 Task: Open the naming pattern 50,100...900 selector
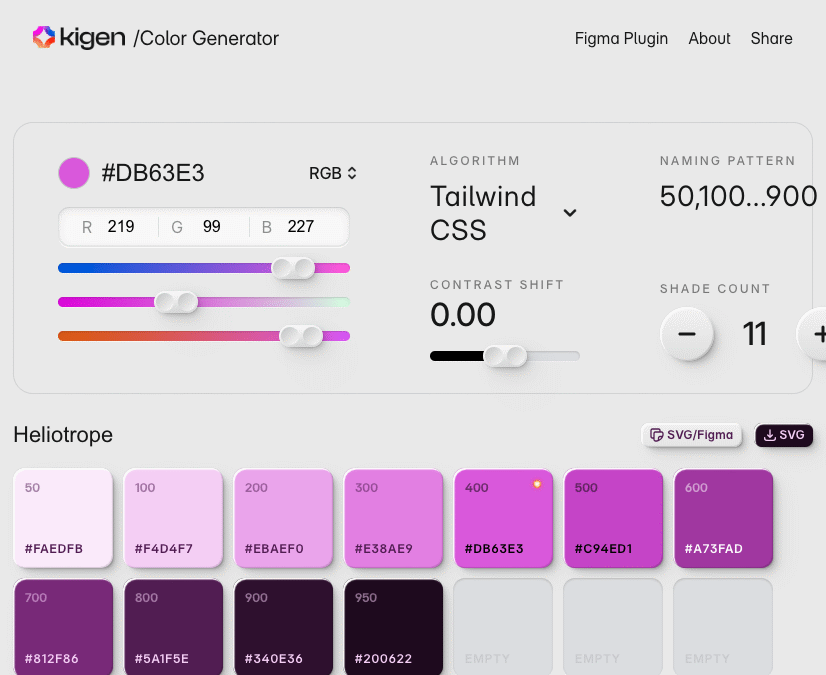click(x=738, y=196)
